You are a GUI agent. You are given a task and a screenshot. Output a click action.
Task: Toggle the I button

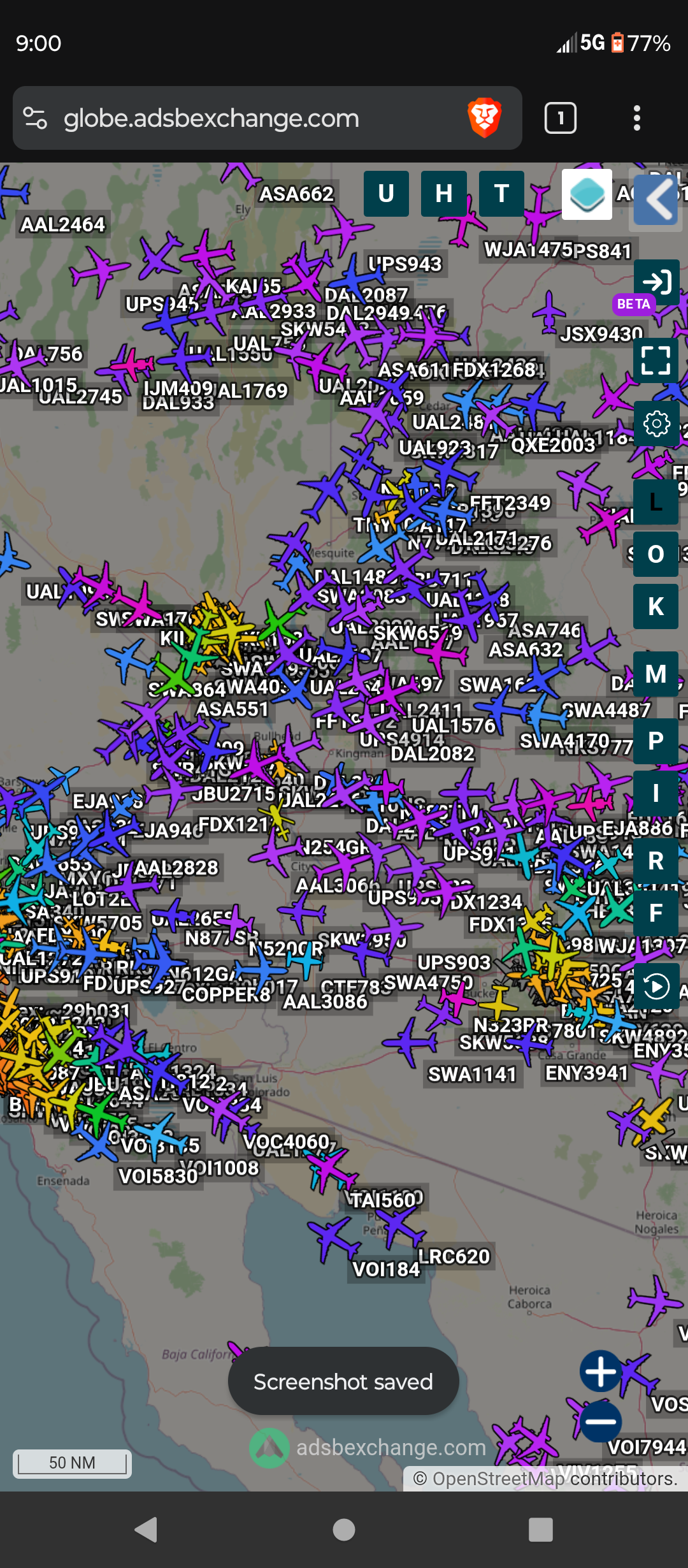[656, 794]
